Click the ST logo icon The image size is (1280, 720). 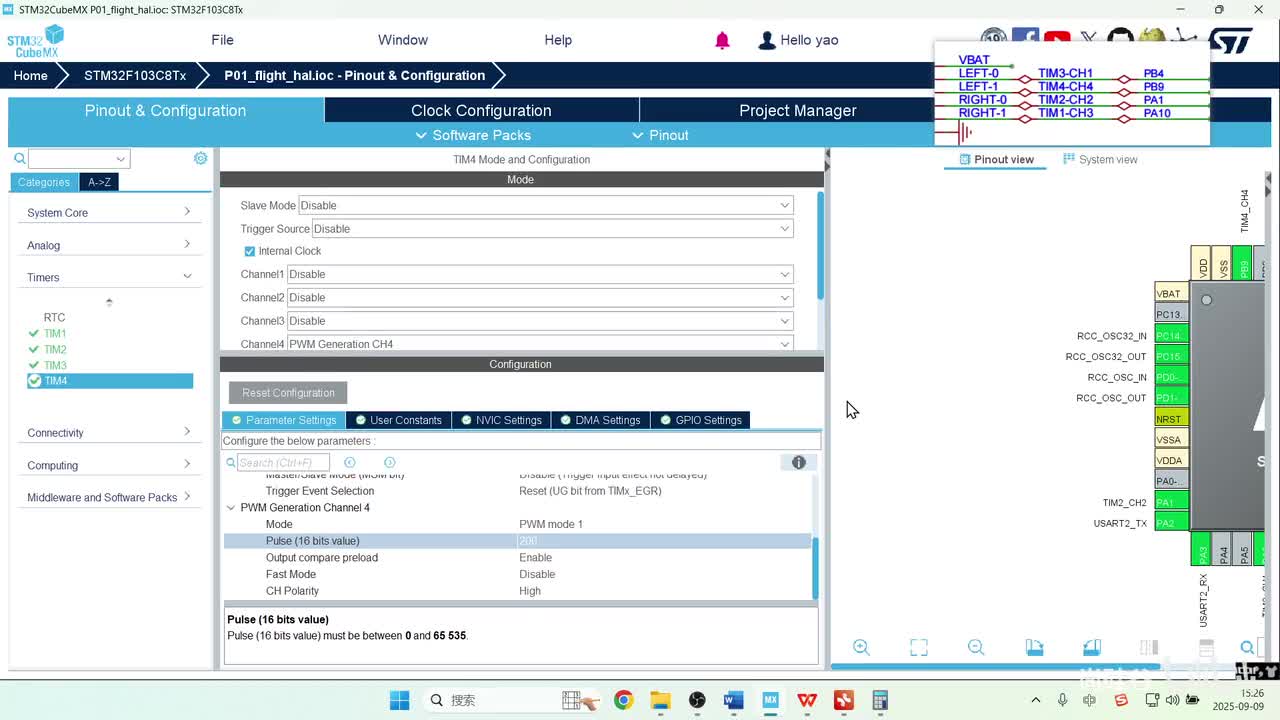tap(1230, 41)
